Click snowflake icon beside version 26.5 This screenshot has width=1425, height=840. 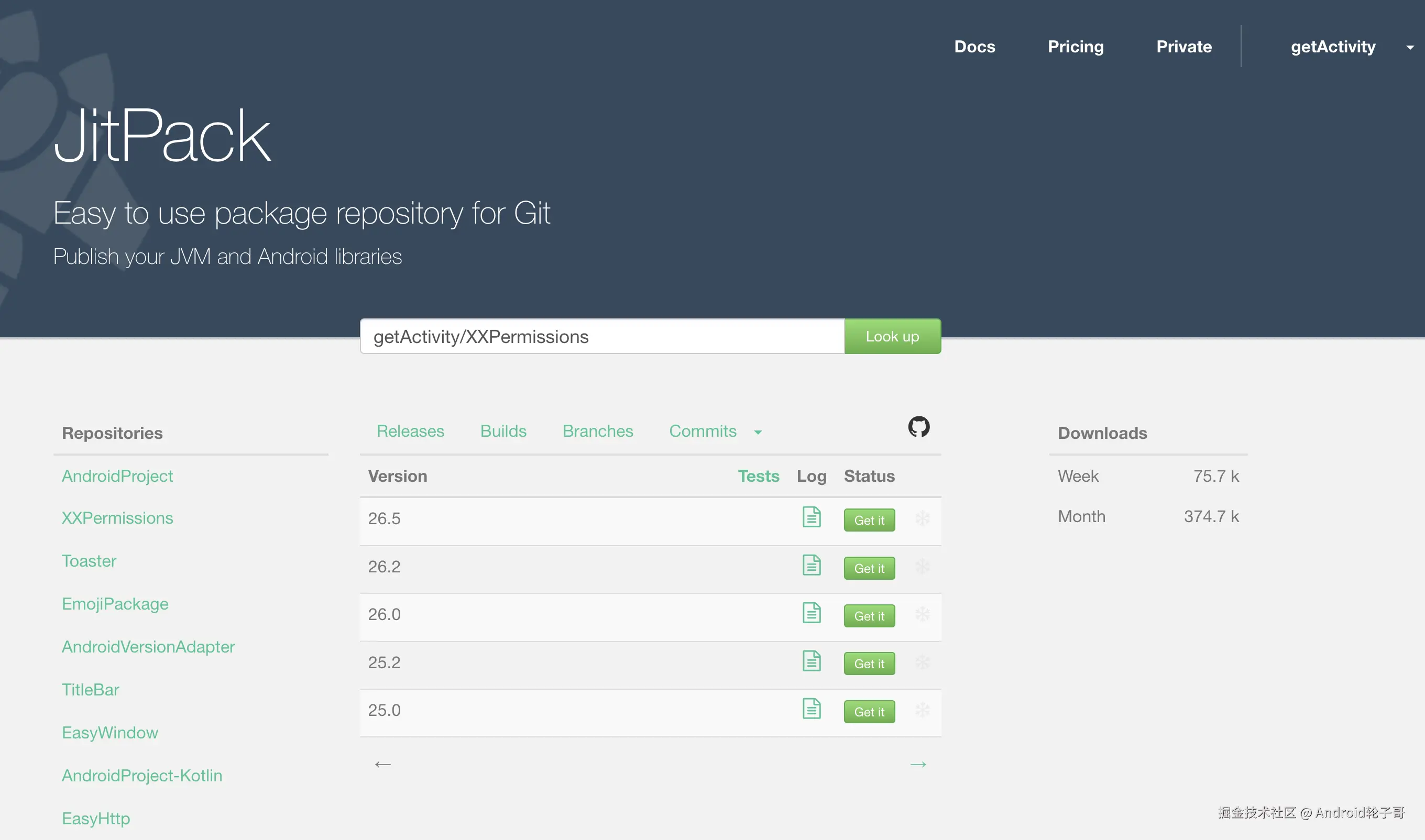pos(922,518)
